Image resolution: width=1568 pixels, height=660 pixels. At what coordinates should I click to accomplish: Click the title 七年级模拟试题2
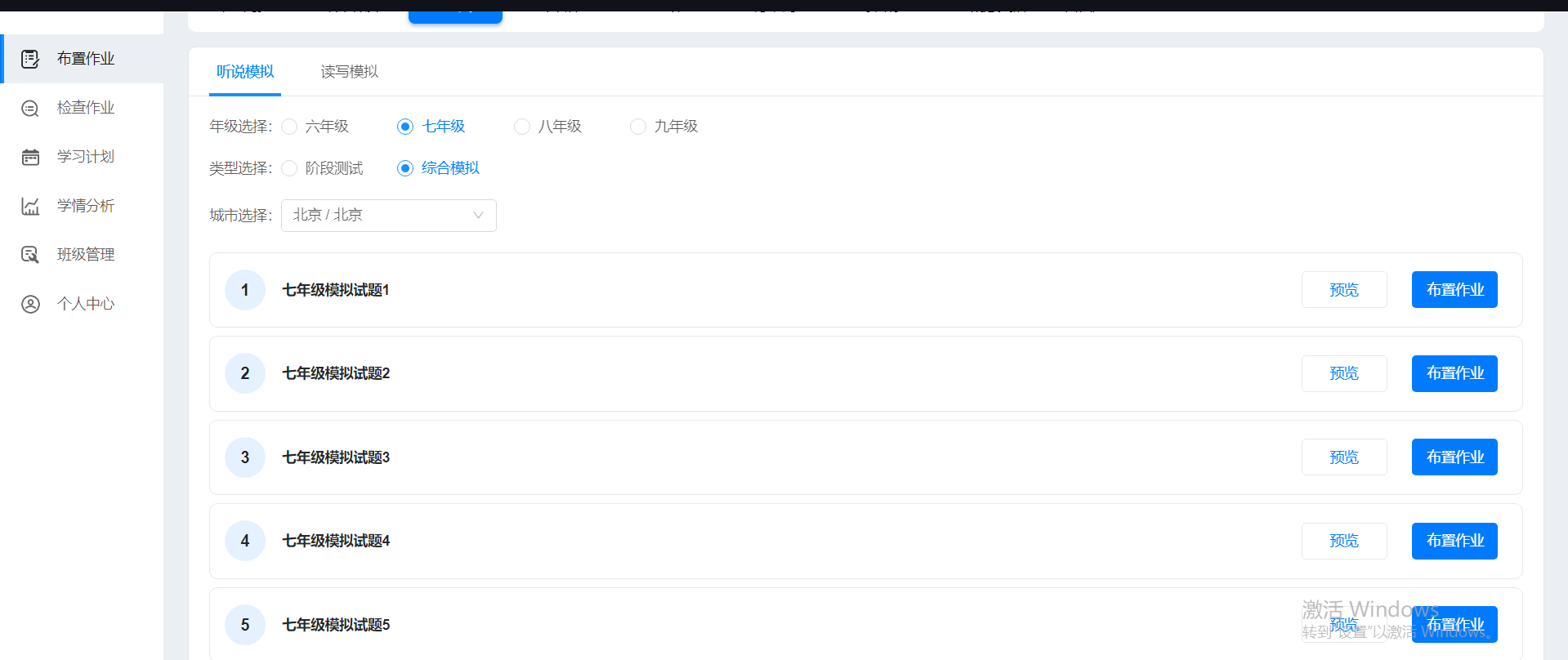pos(336,373)
